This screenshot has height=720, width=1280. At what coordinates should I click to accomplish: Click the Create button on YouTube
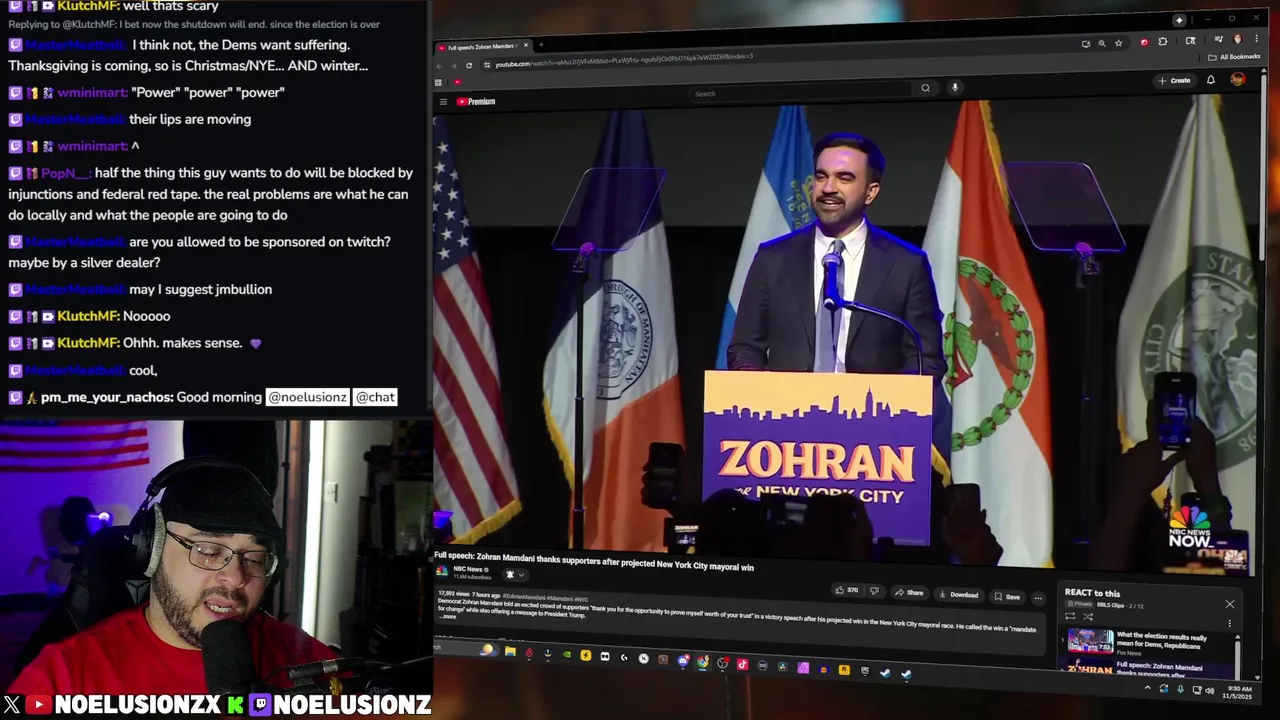(x=1175, y=80)
